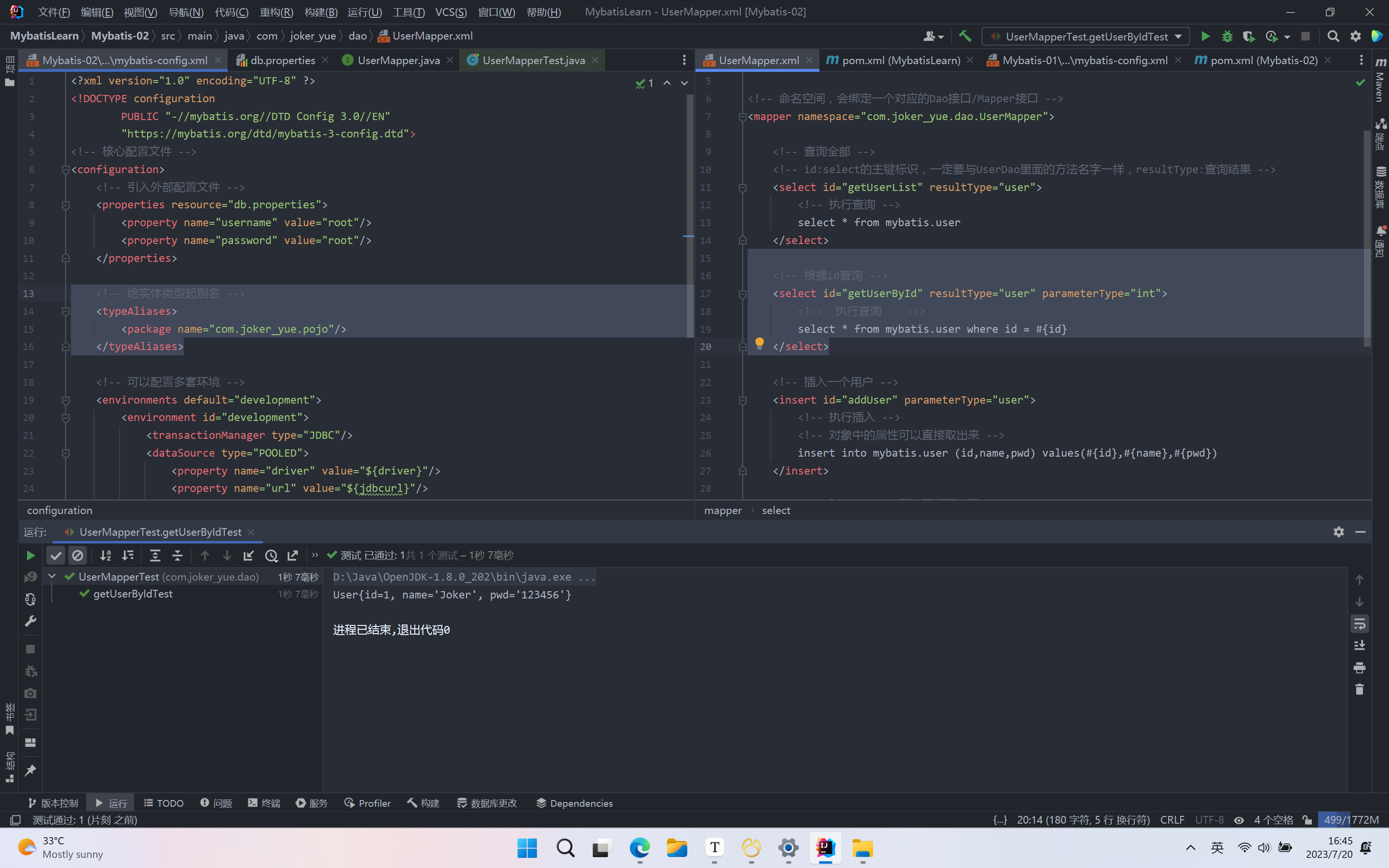Switch to the UserMapperTest.java tab

[x=532, y=60]
